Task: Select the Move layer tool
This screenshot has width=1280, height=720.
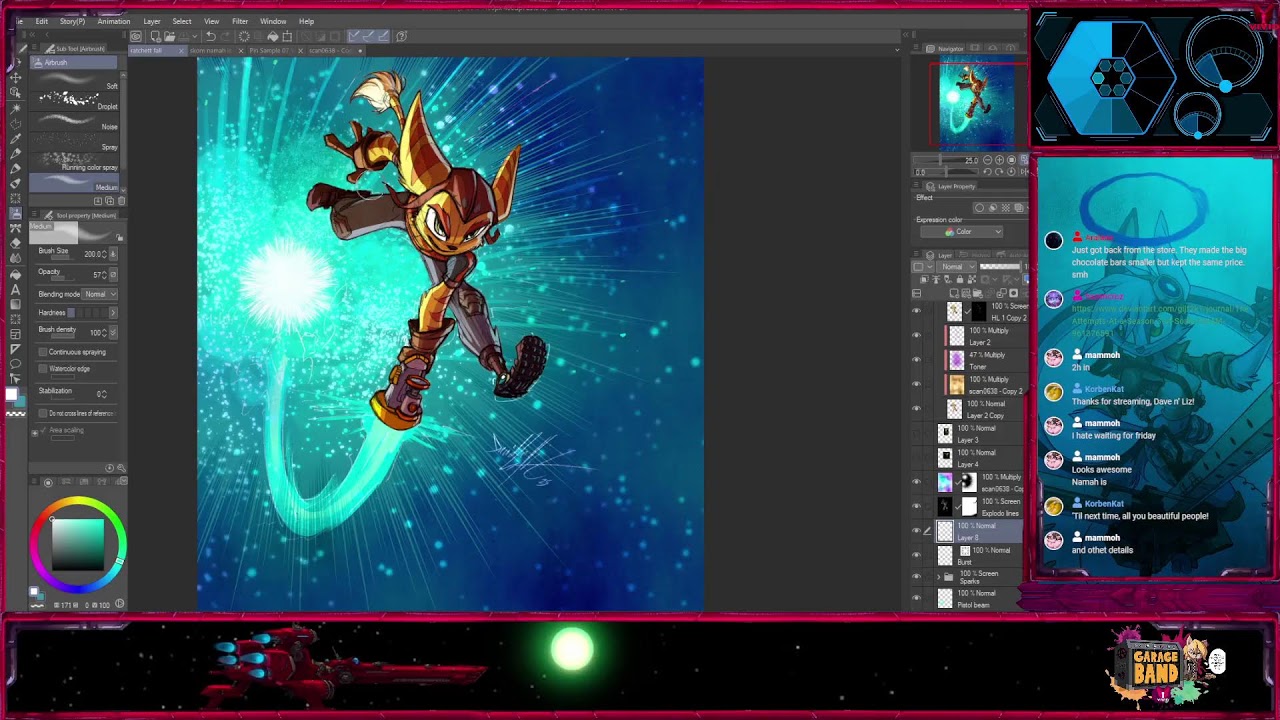Action: pos(16,77)
